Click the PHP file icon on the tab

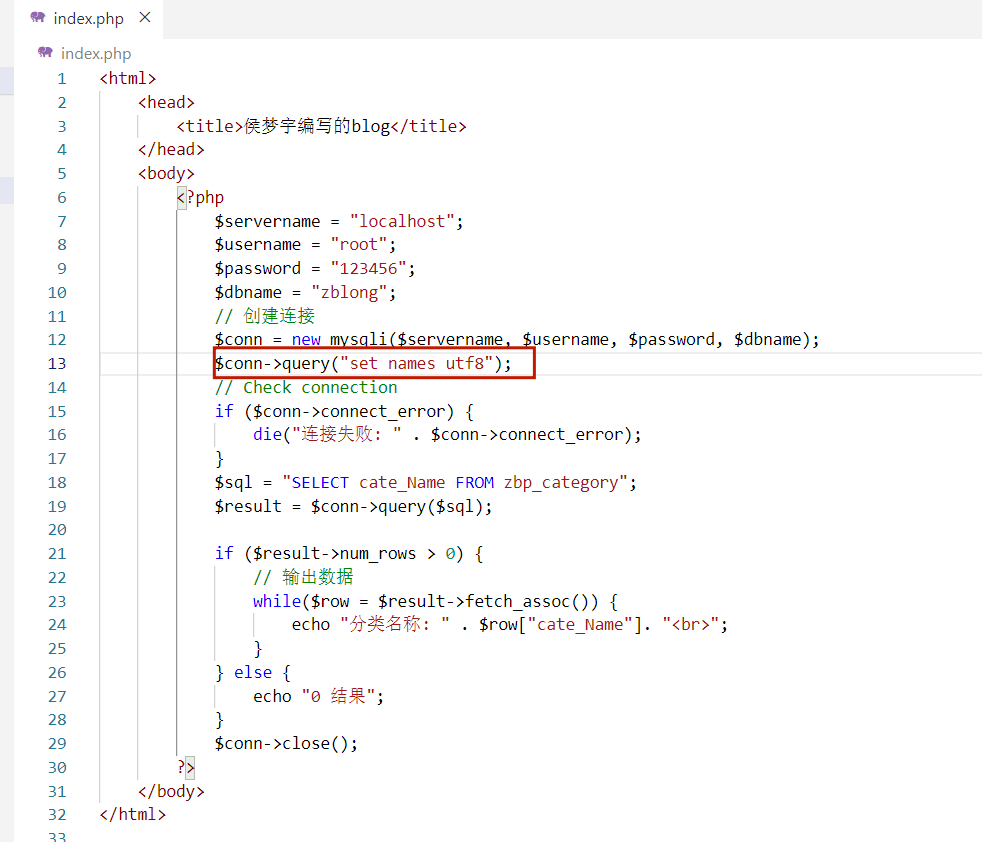coord(38,18)
